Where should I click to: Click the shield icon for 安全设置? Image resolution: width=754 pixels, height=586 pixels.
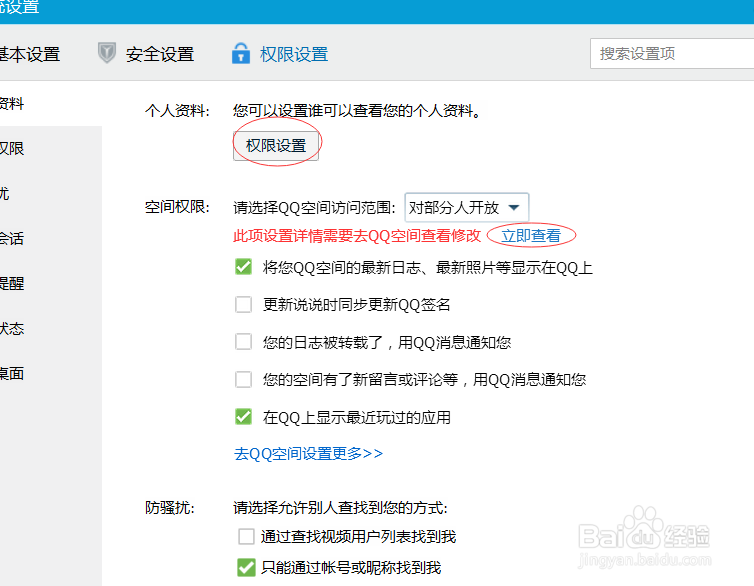pos(107,53)
